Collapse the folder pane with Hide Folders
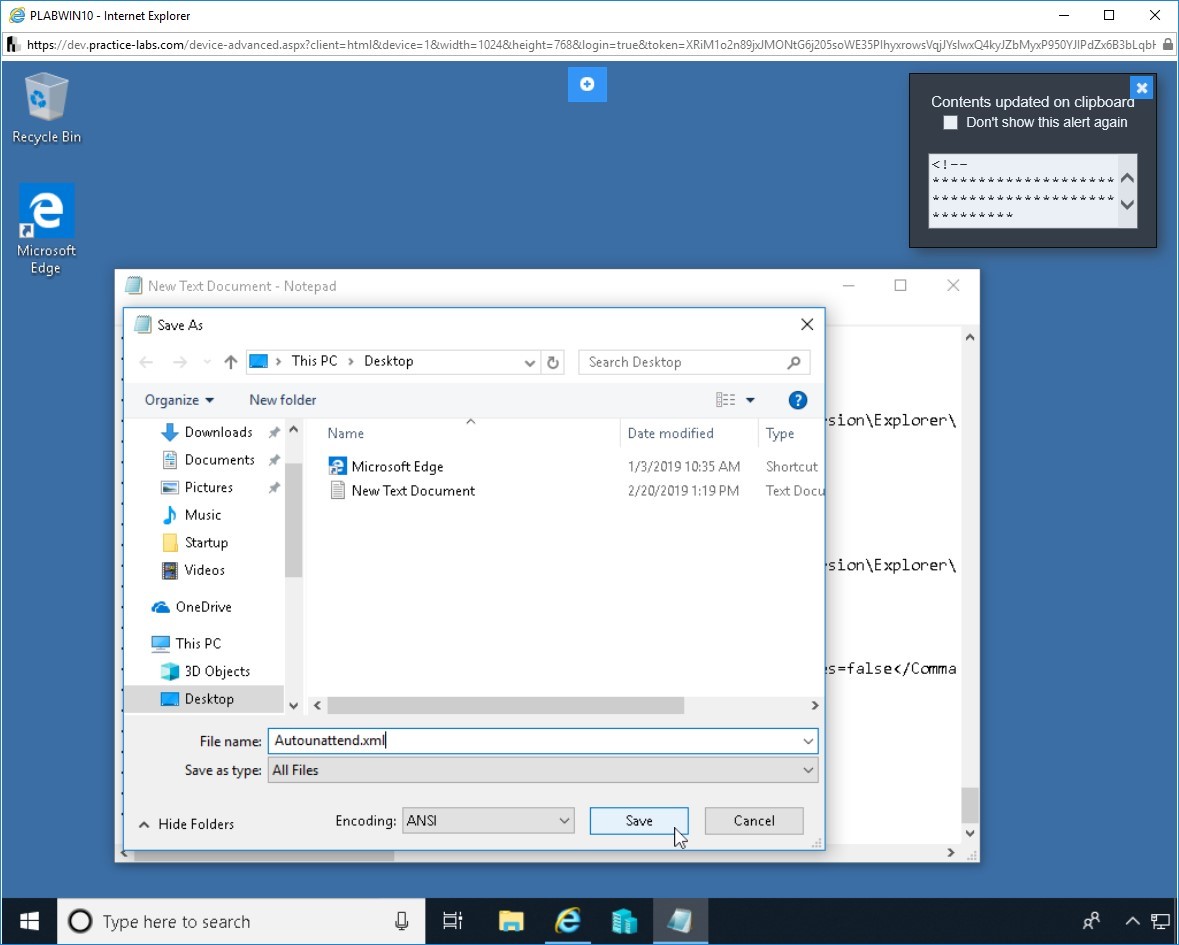This screenshot has height=945, width=1179. 186,825
